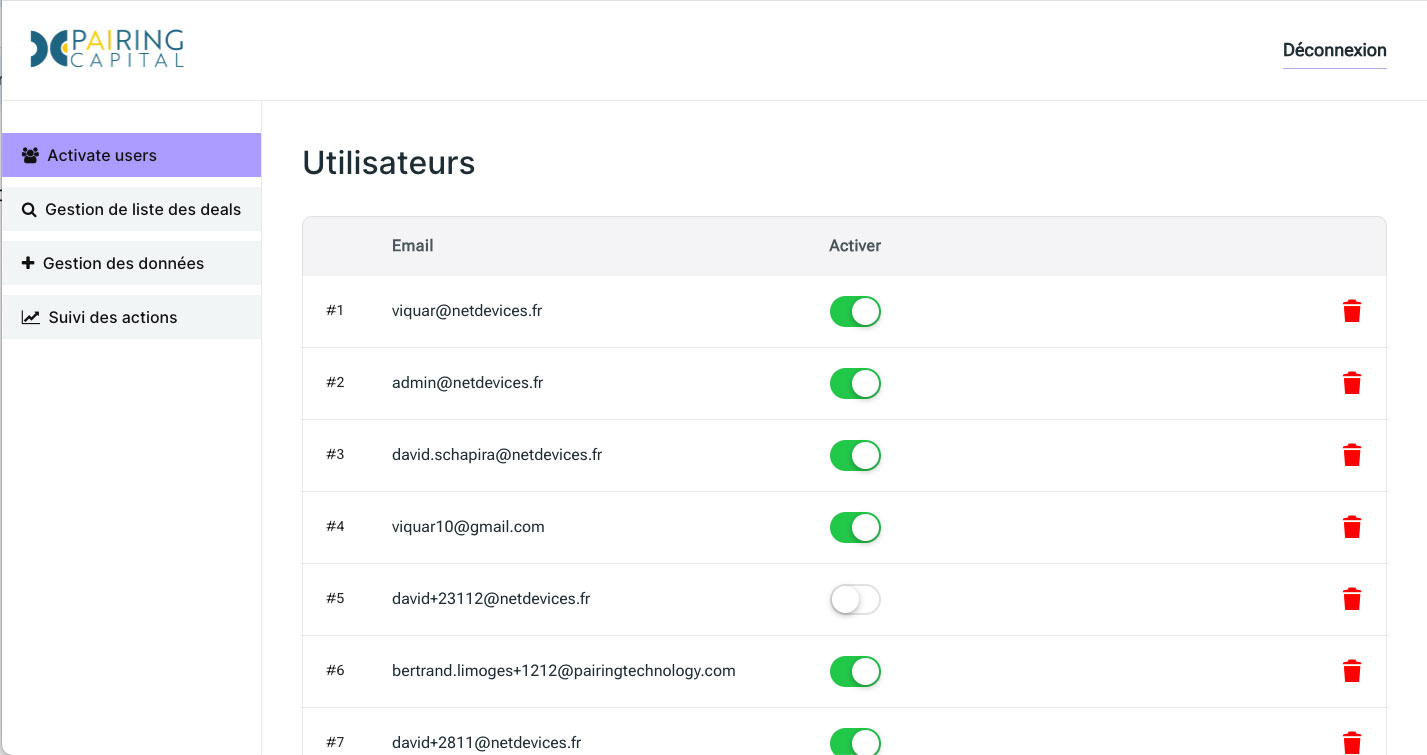Click row number #7

pos(335,743)
